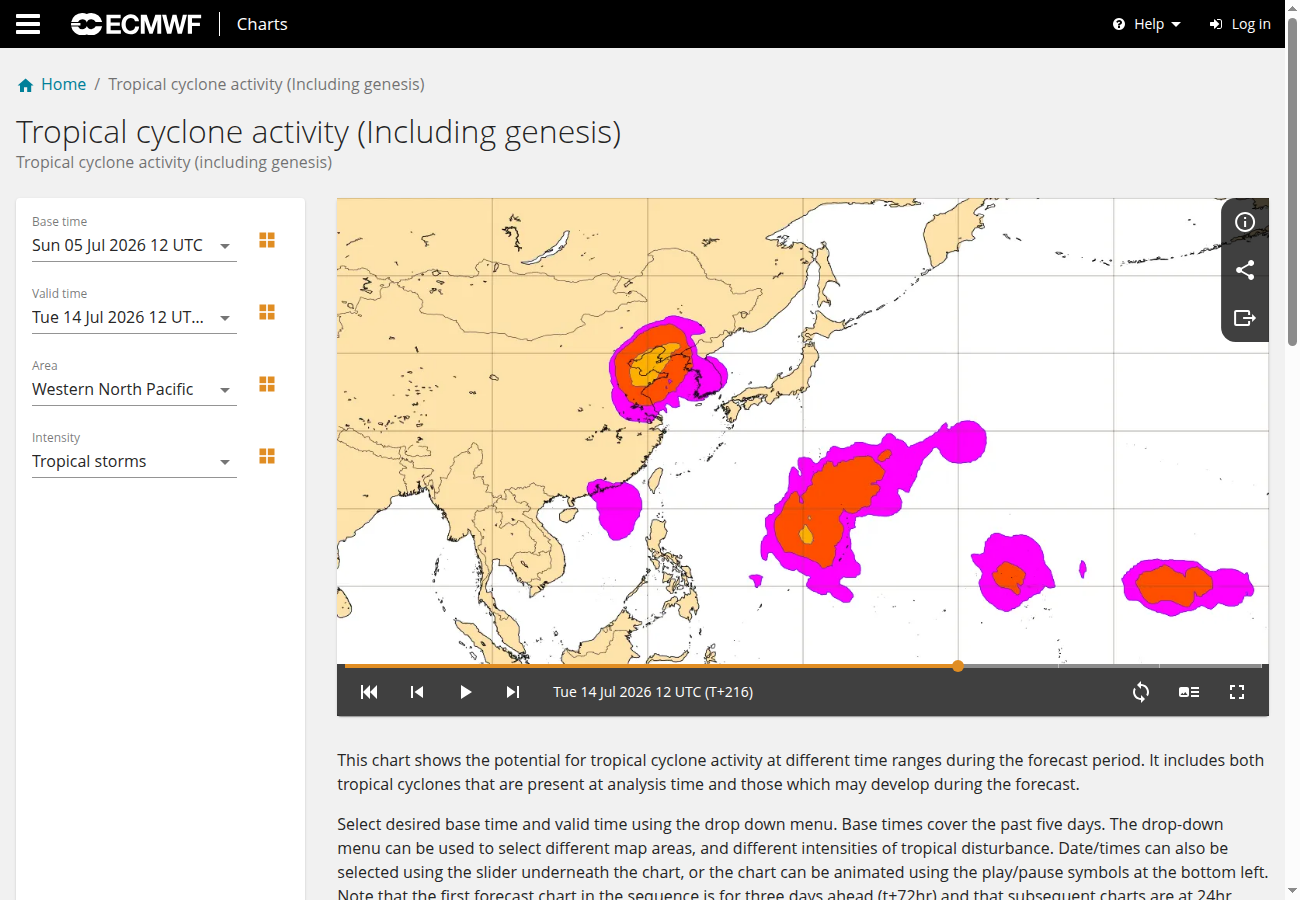Play the chart animation
This screenshot has height=900, width=1300.
tap(465, 692)
